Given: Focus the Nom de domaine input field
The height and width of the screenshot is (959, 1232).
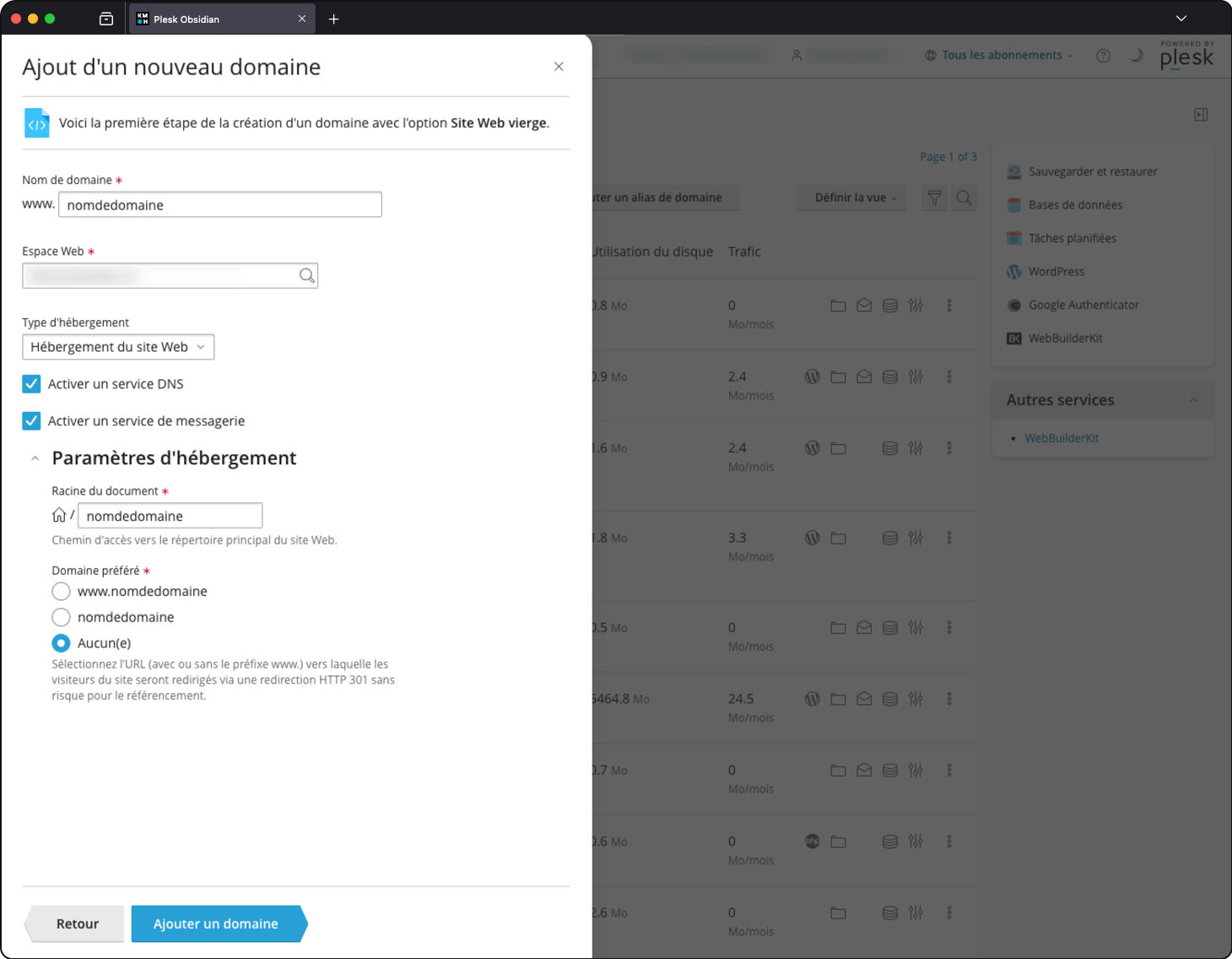Looking at the screenshot, I should pos(220,204).
